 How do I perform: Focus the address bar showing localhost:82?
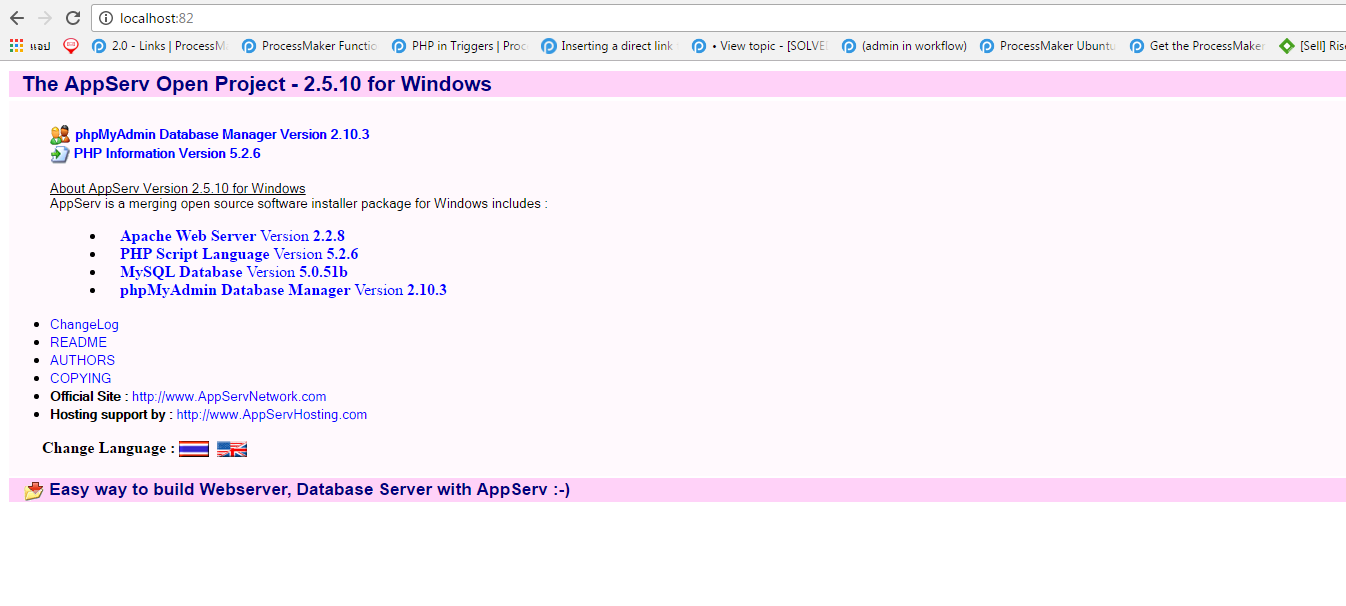click(718, 18)
